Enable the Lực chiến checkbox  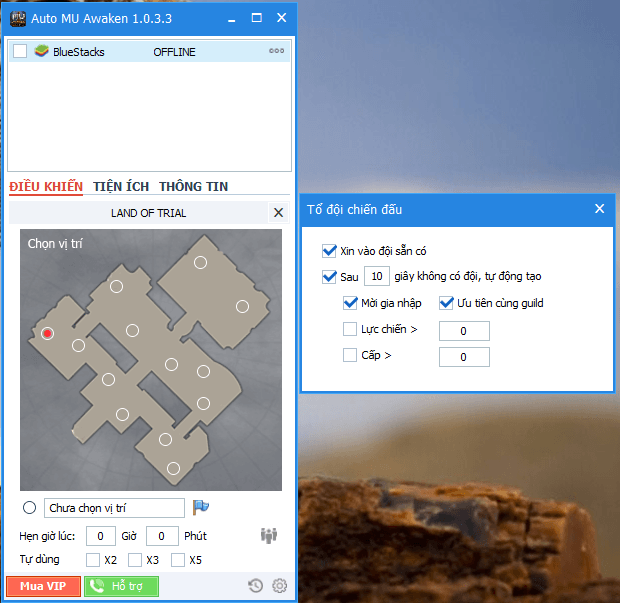pos(350,329)
